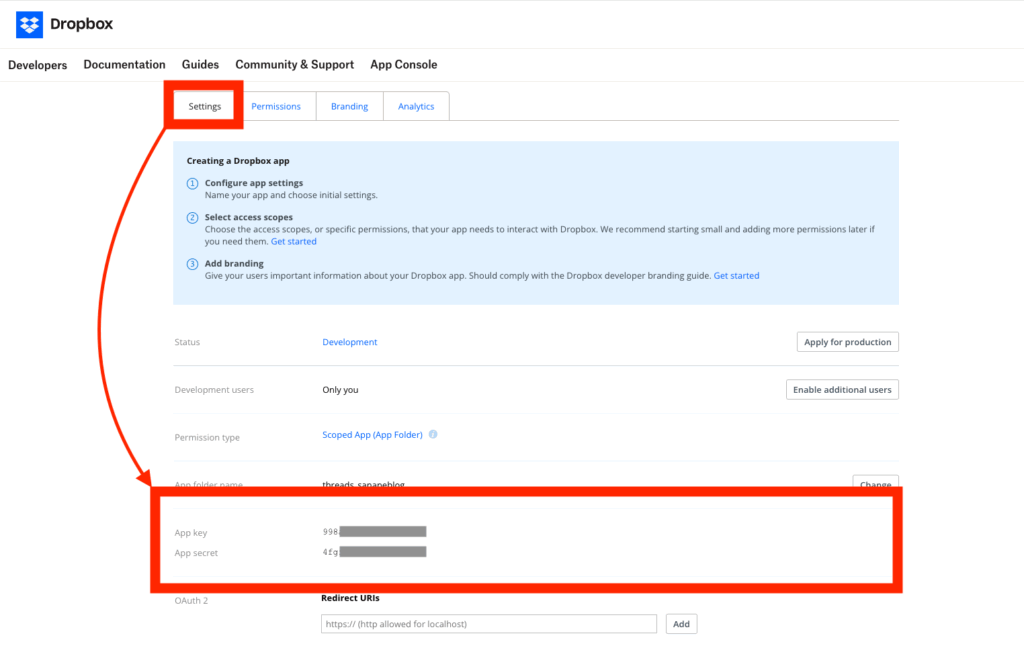
Task: Click the 'App secret' label
Action: point(196,553)
